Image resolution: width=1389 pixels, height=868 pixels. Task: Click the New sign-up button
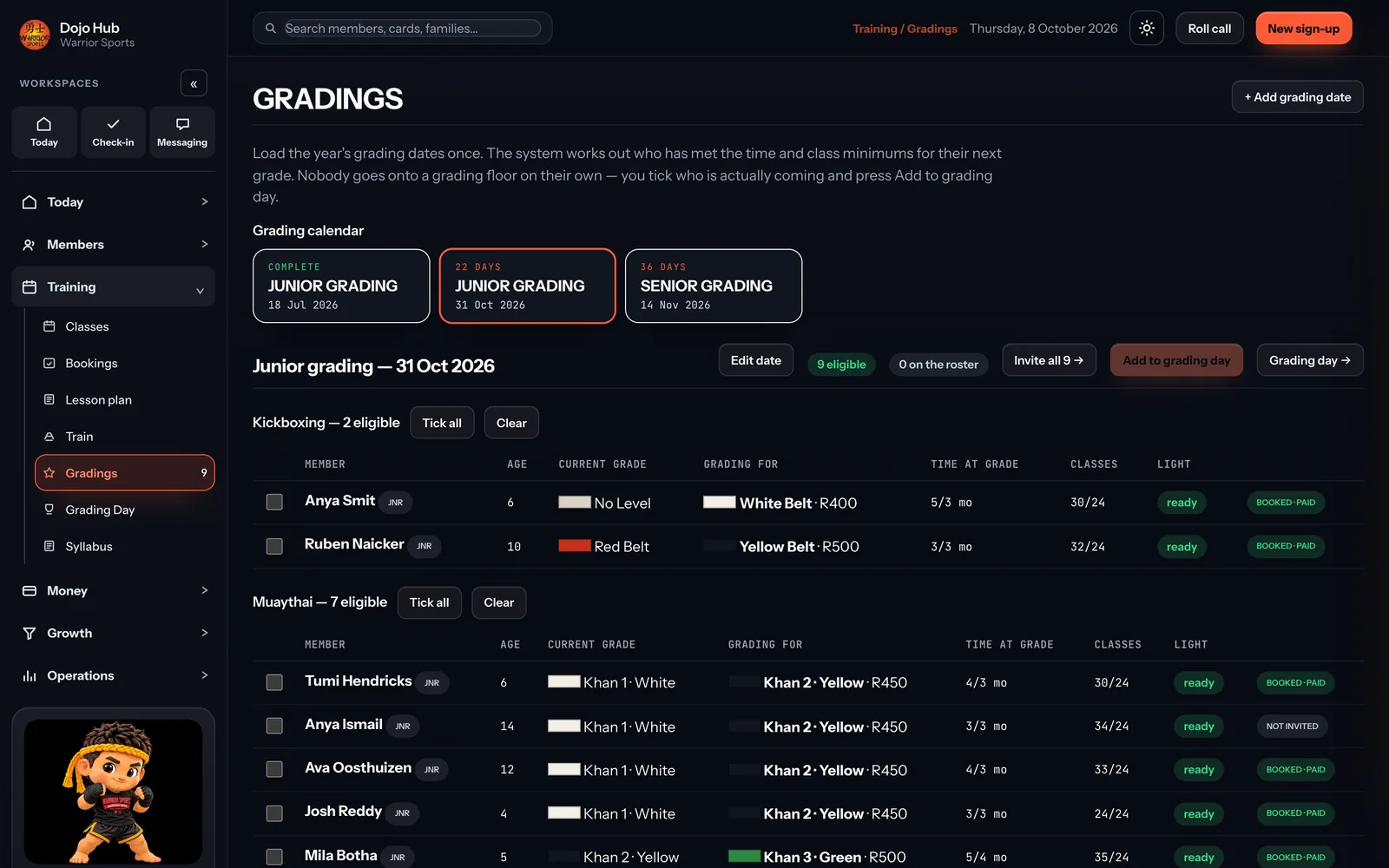click(x=1304, y=29)
